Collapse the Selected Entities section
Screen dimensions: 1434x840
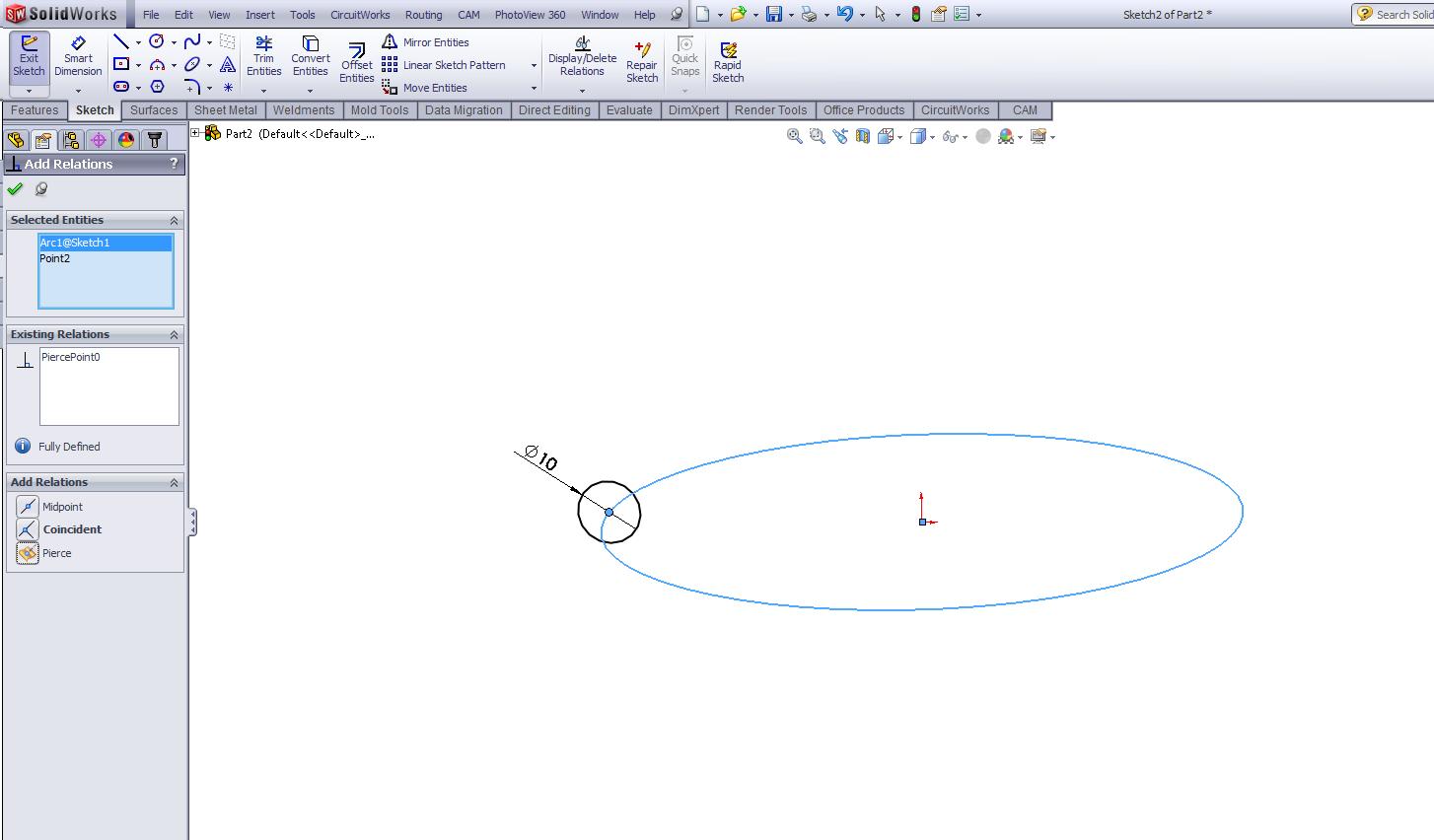pos(174,220)
